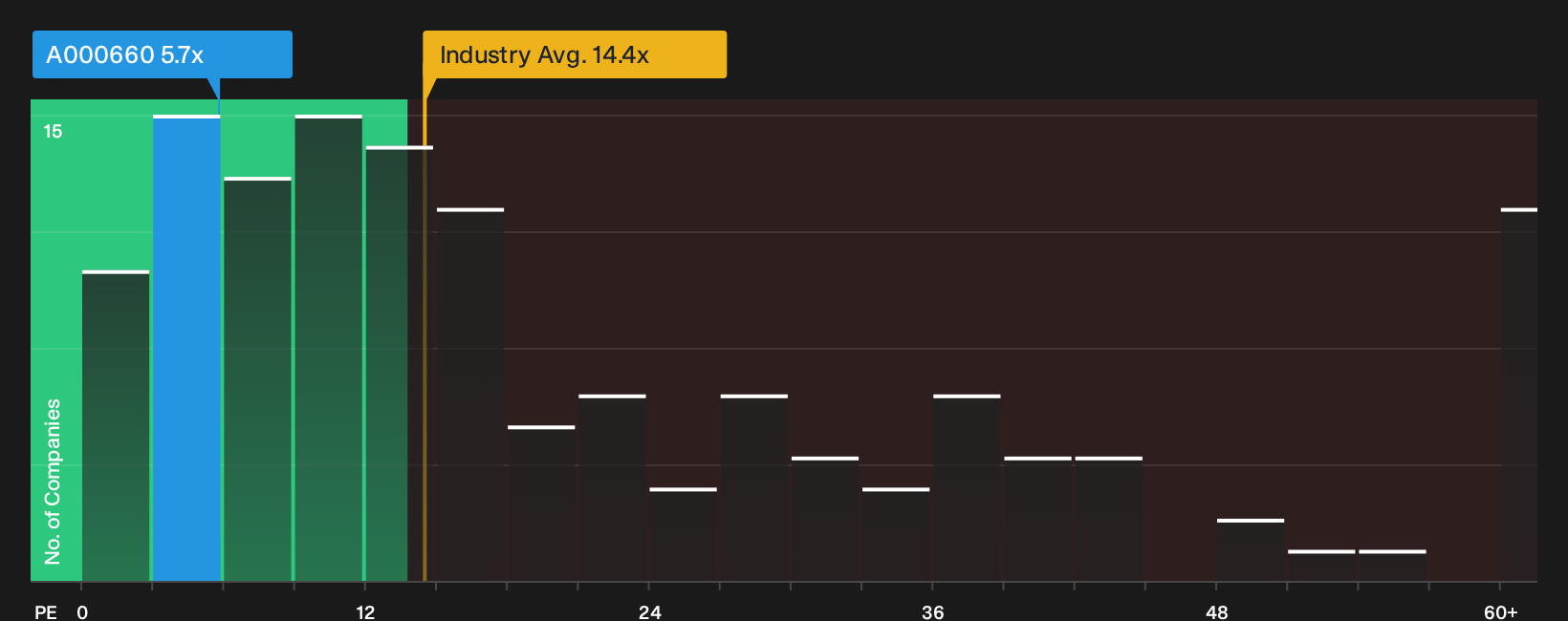This screenshot has height=621, width=1568.
Task: Click the 'PE' axis label
Action: [46, 612]
